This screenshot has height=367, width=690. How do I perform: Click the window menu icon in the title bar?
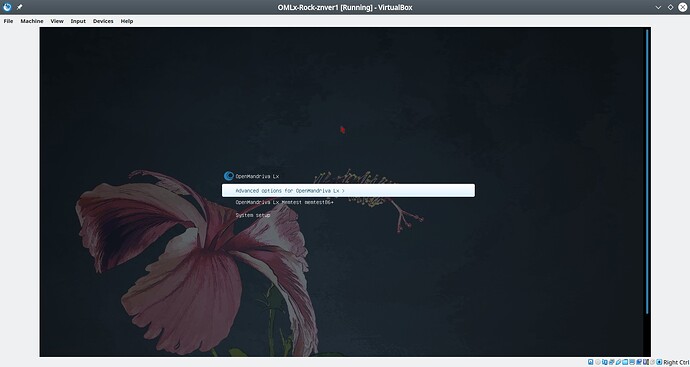click(7, 7)
